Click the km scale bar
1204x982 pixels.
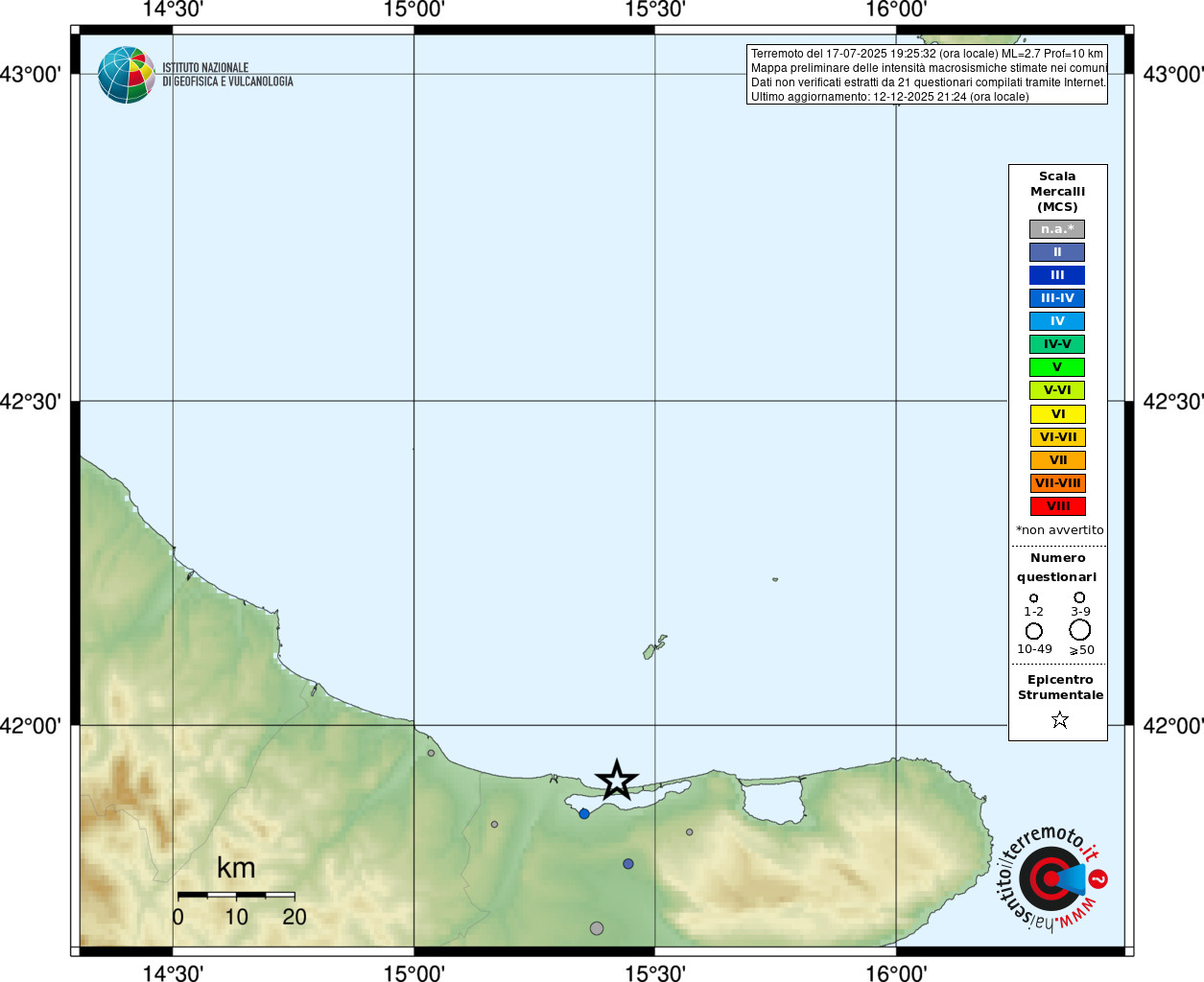(x=236, y=895)
